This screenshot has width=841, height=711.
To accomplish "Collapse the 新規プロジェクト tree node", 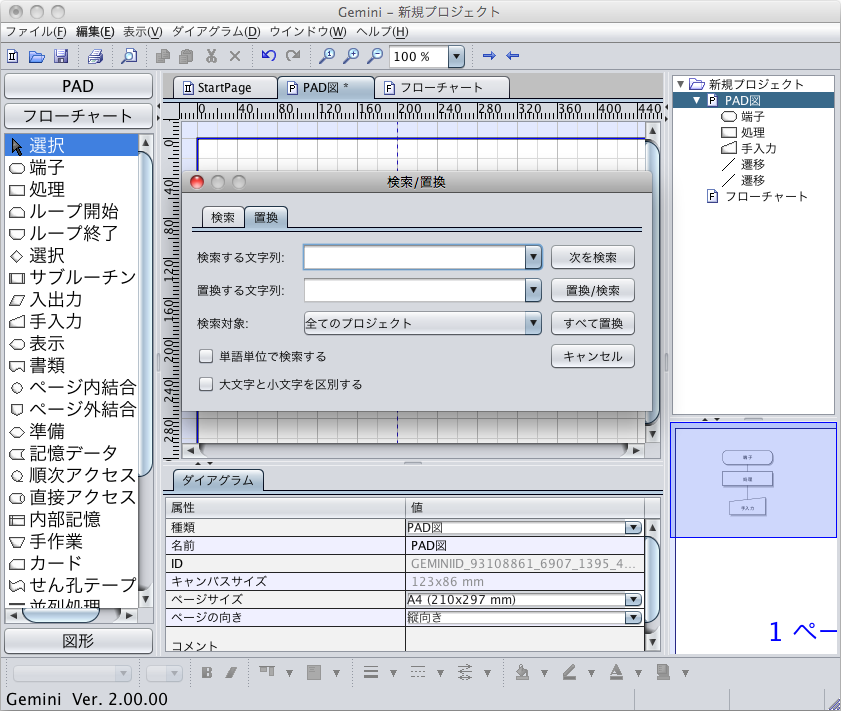I will tap(681, 84).
